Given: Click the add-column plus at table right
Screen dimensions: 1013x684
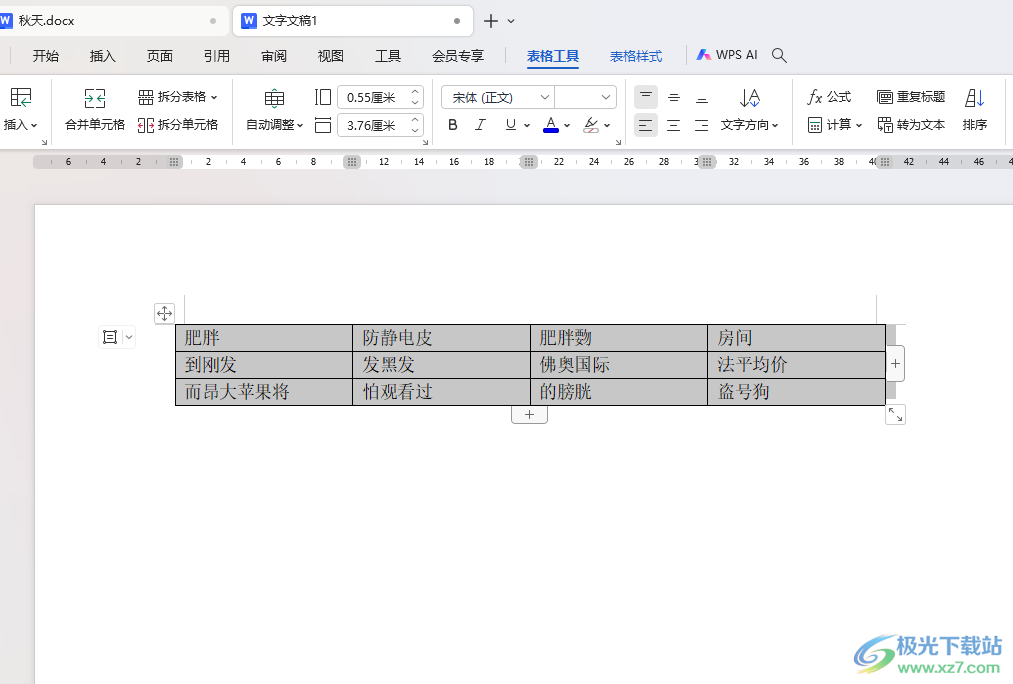Looking at the screenshot, I should (x=895, y=364).
